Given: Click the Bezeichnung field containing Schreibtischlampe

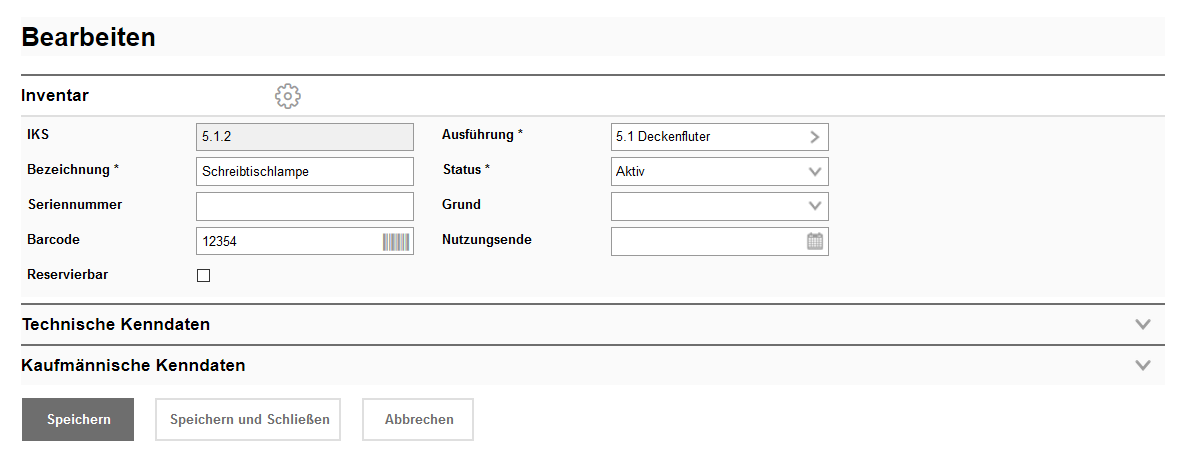Looking at the screenshot, I should [x=304, y=172].
